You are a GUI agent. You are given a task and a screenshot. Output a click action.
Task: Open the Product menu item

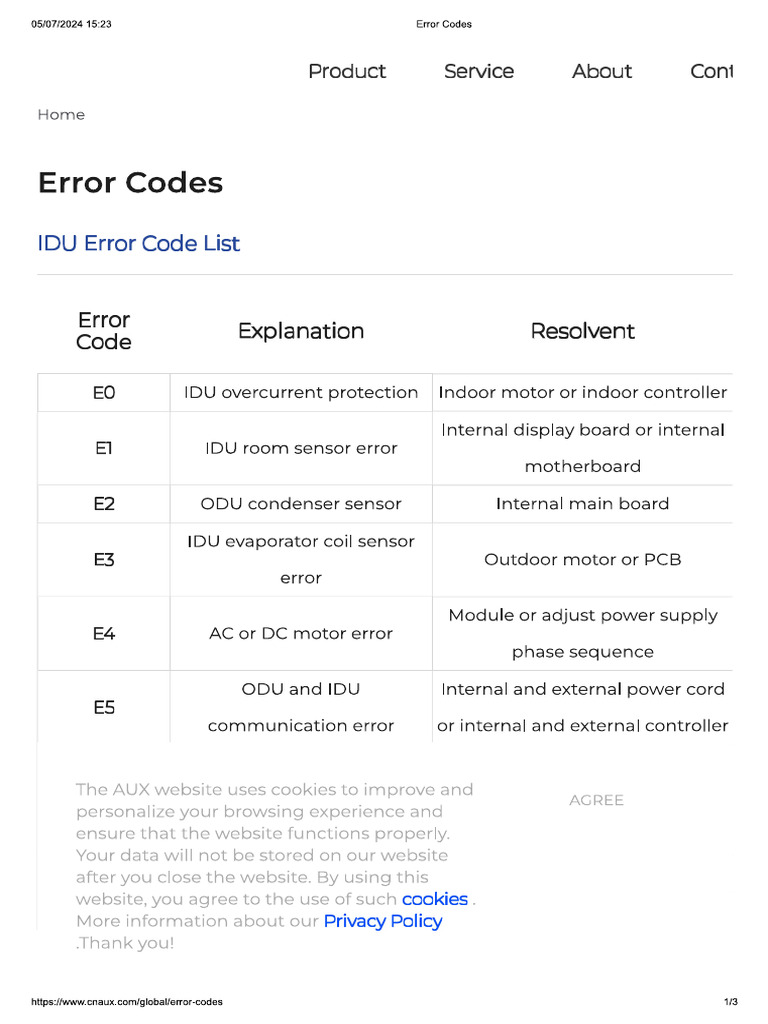[347, 71]
